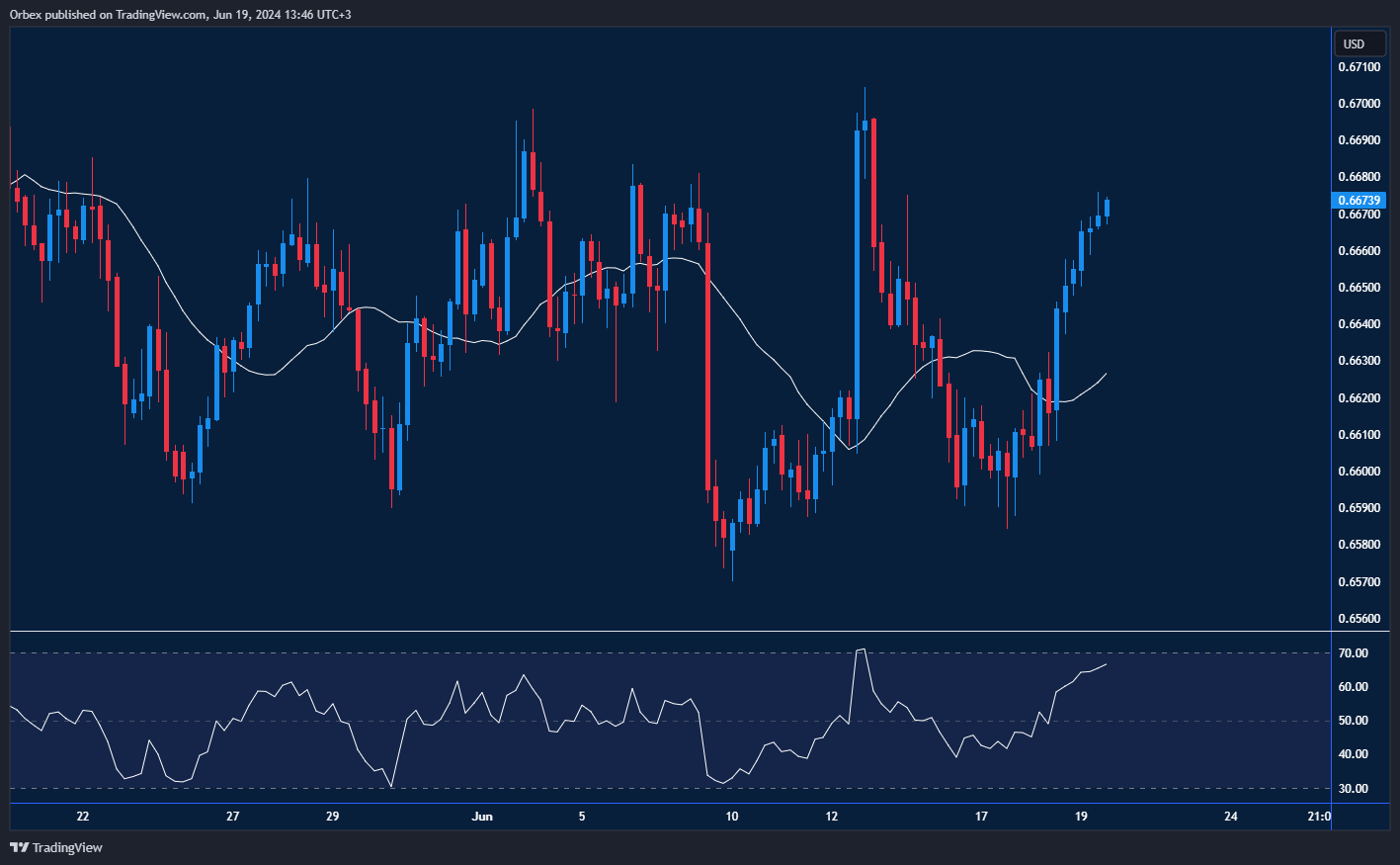
Task: Select the RSI 30.00 level label
Action: pos(1354,789)
